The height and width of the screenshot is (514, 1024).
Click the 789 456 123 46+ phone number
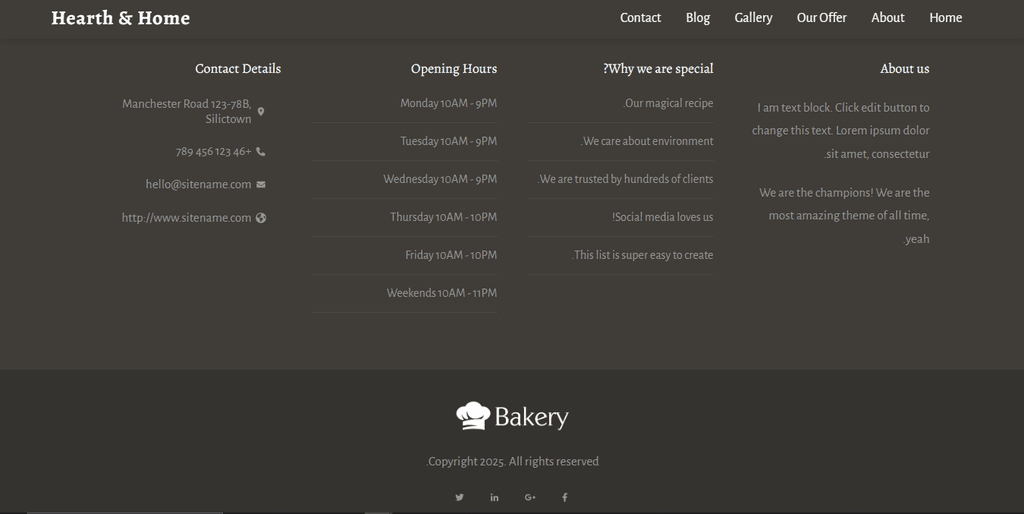[x=213, y=152]
